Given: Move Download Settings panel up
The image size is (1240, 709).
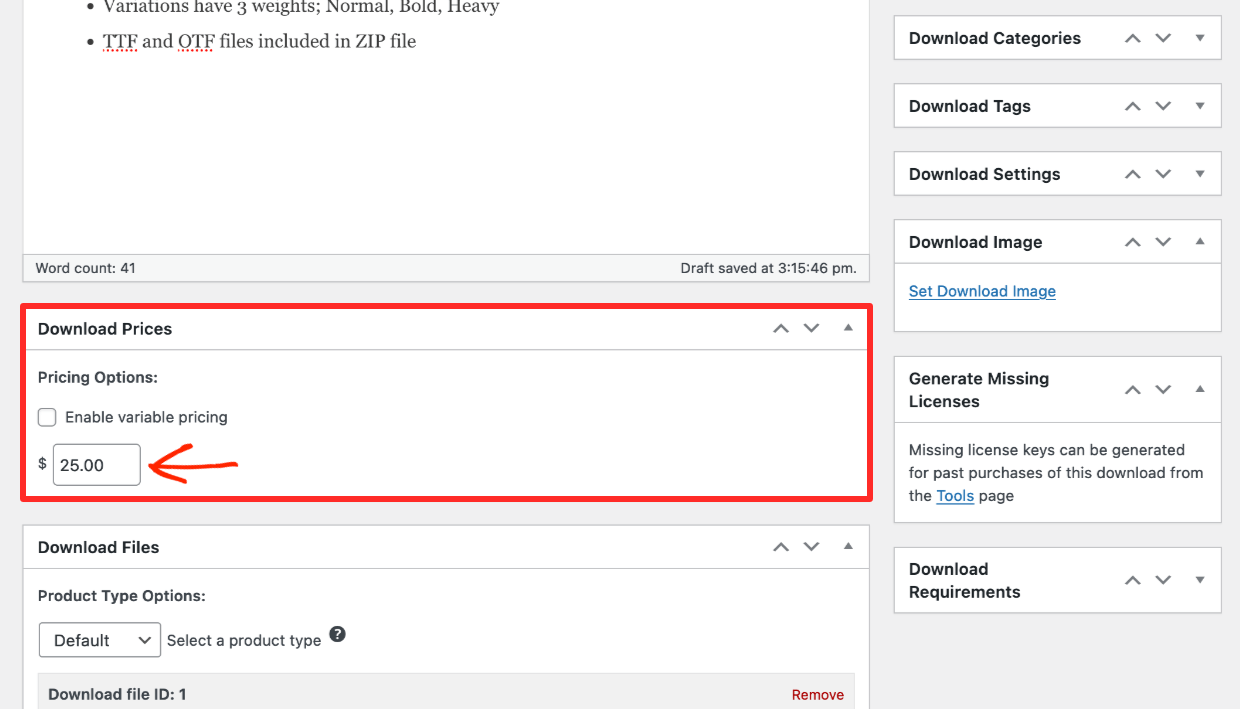Looking at the screenshot, I should click(1132, 174).
